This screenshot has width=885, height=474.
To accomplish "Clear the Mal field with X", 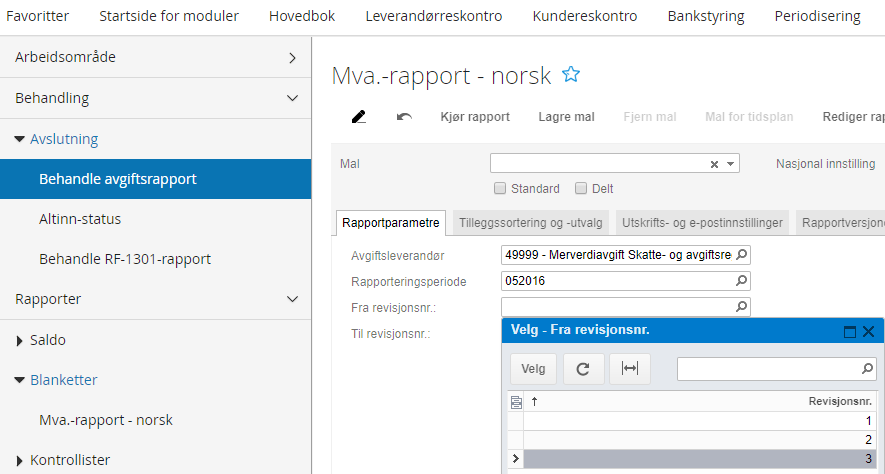I will pos(714,164).
